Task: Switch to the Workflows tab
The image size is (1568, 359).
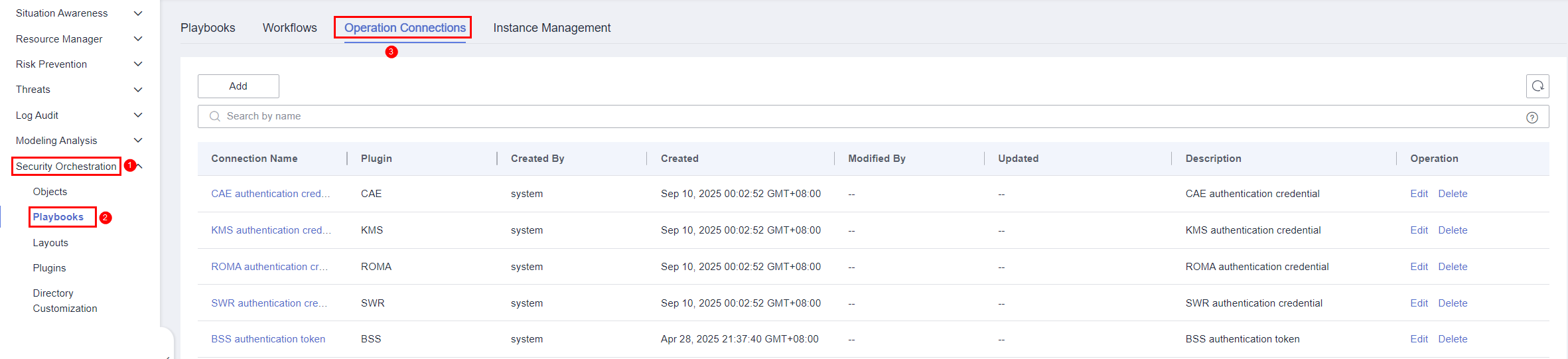Action: (x=289, y=28)
